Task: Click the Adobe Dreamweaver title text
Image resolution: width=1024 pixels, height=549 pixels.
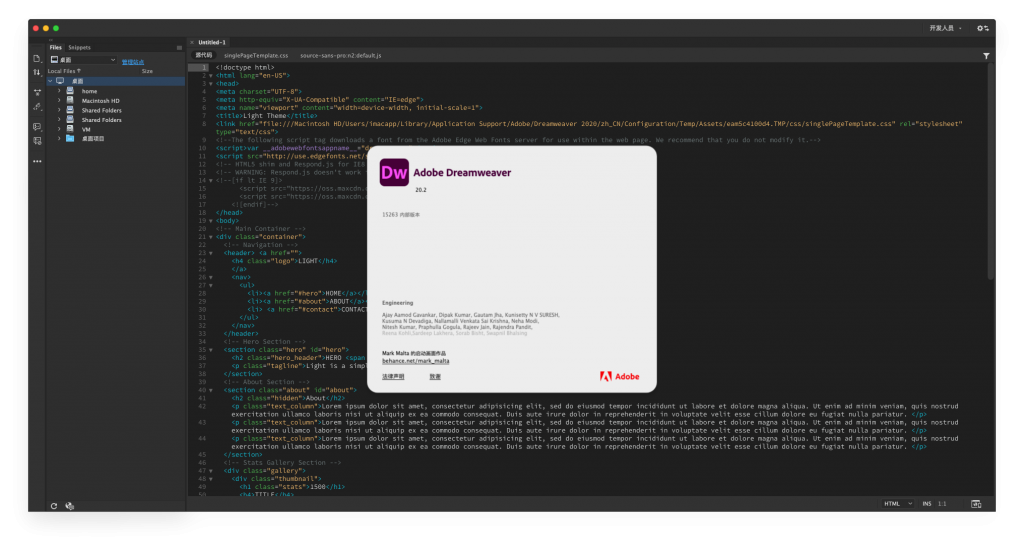Action: coord(462,173)
